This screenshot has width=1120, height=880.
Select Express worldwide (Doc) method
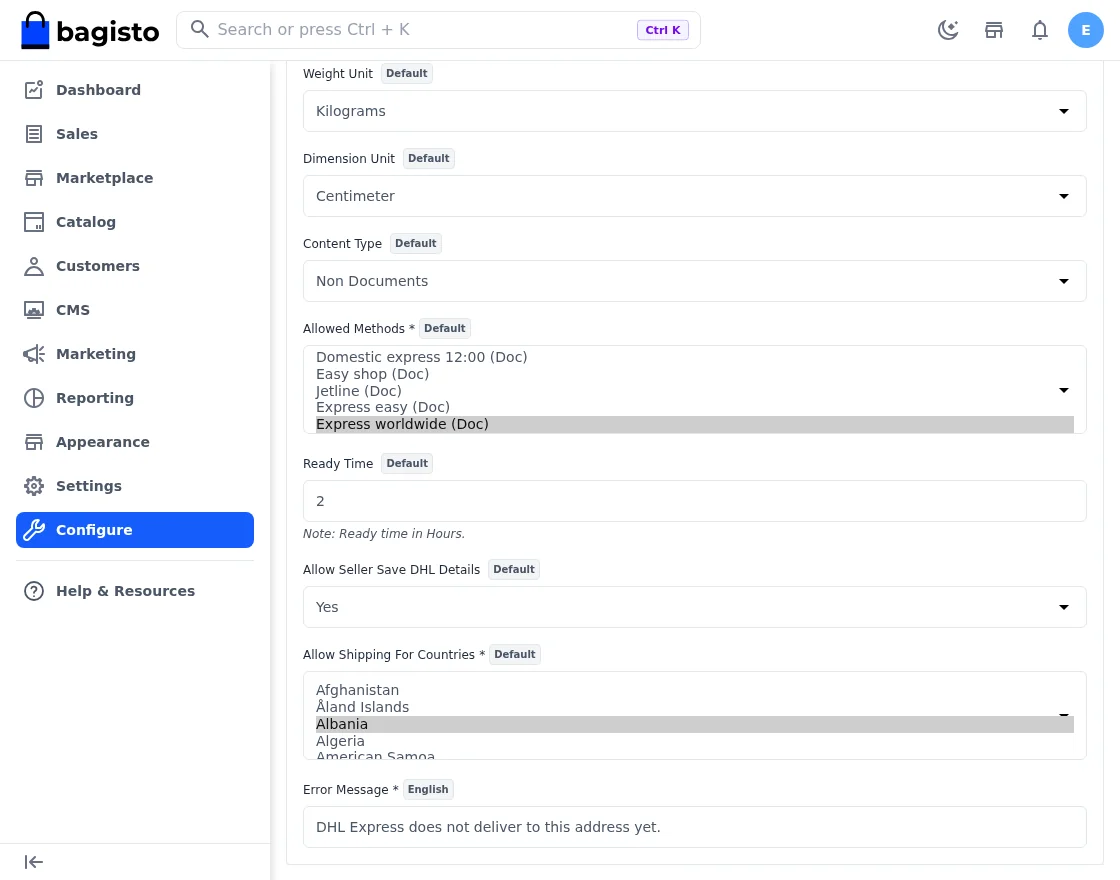tap(694, 424)
